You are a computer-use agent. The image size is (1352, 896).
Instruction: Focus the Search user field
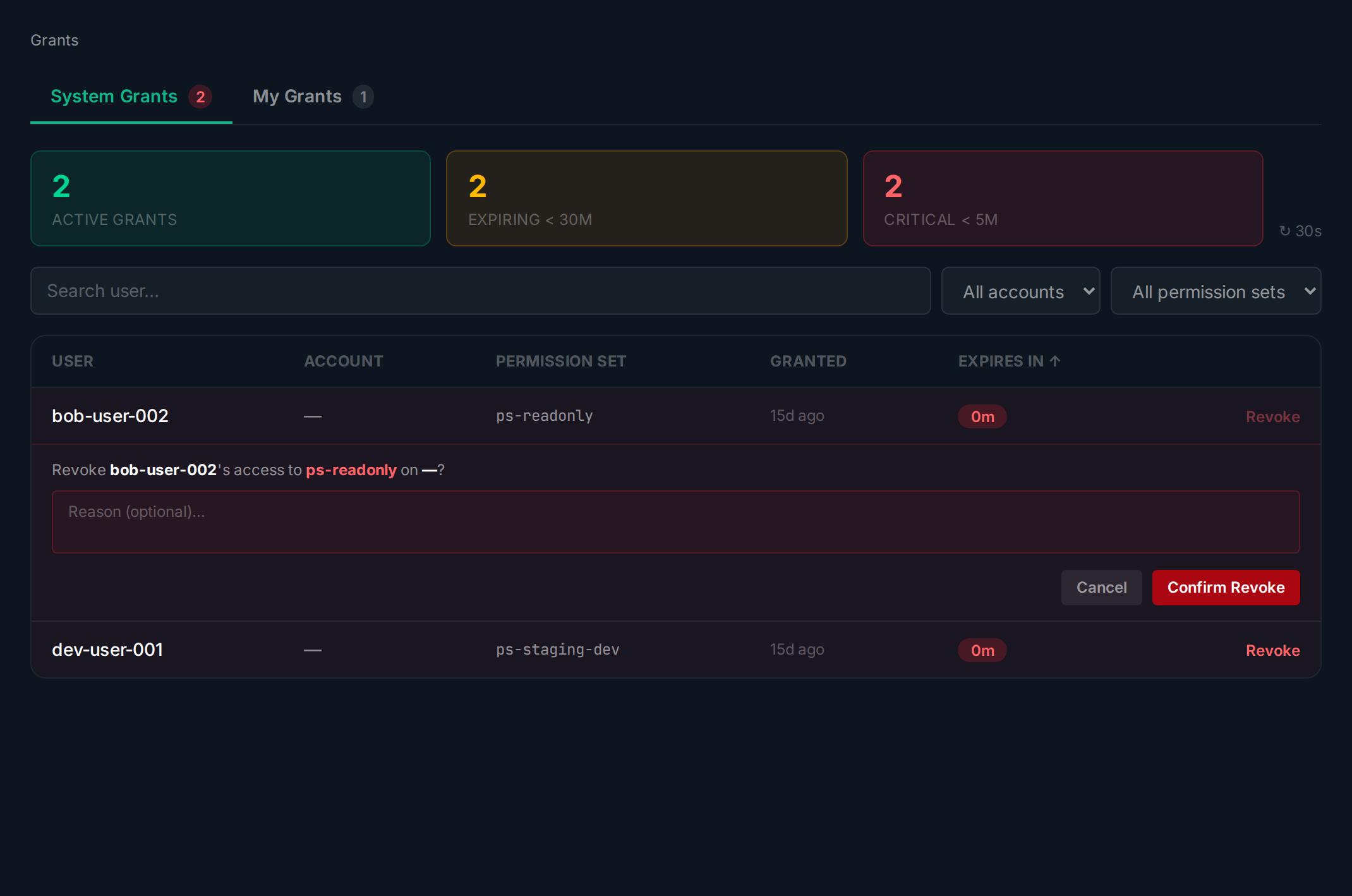coord(480,291)
